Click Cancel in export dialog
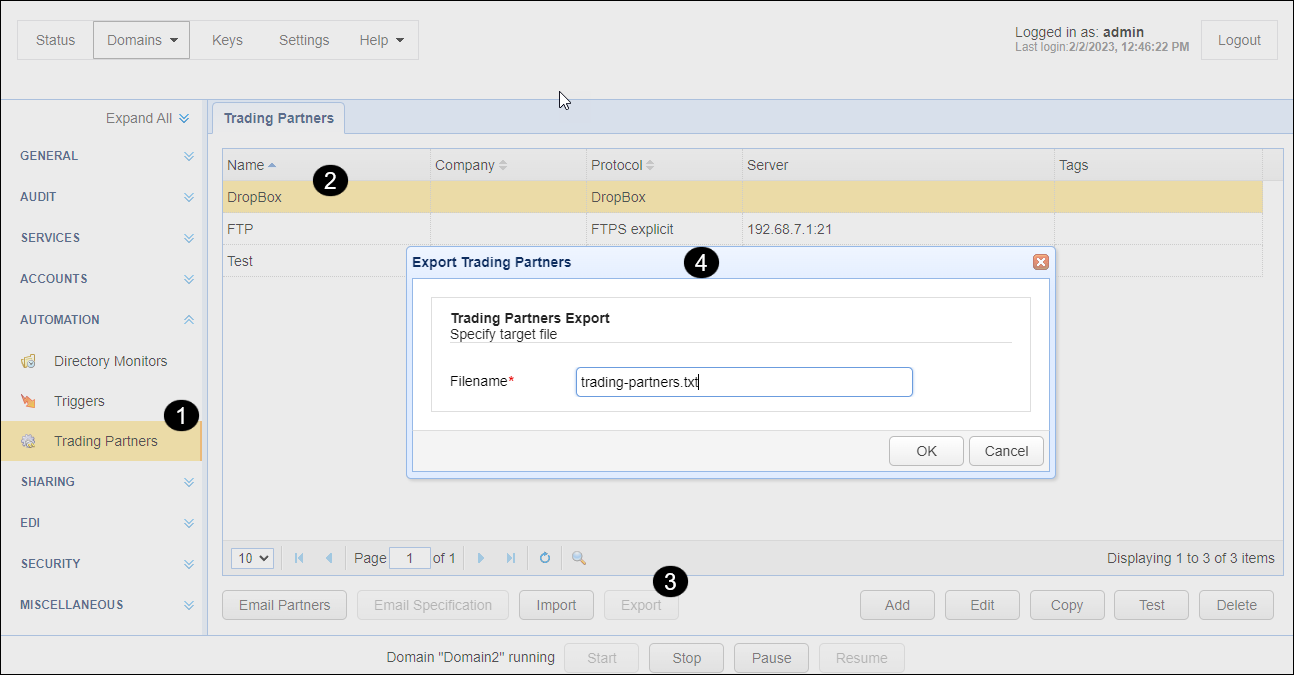 point(1006,451)
